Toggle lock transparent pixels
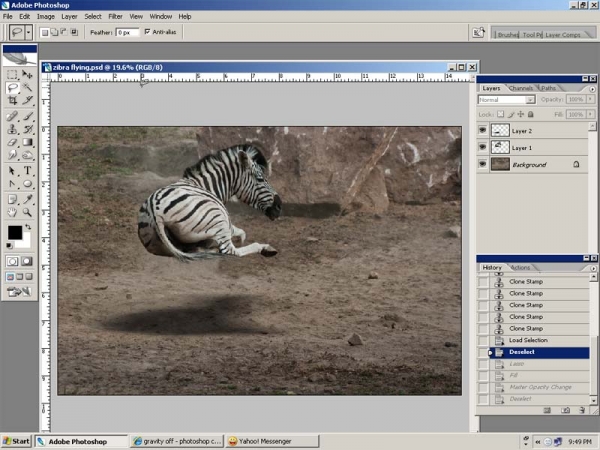 tap(501, 114)
